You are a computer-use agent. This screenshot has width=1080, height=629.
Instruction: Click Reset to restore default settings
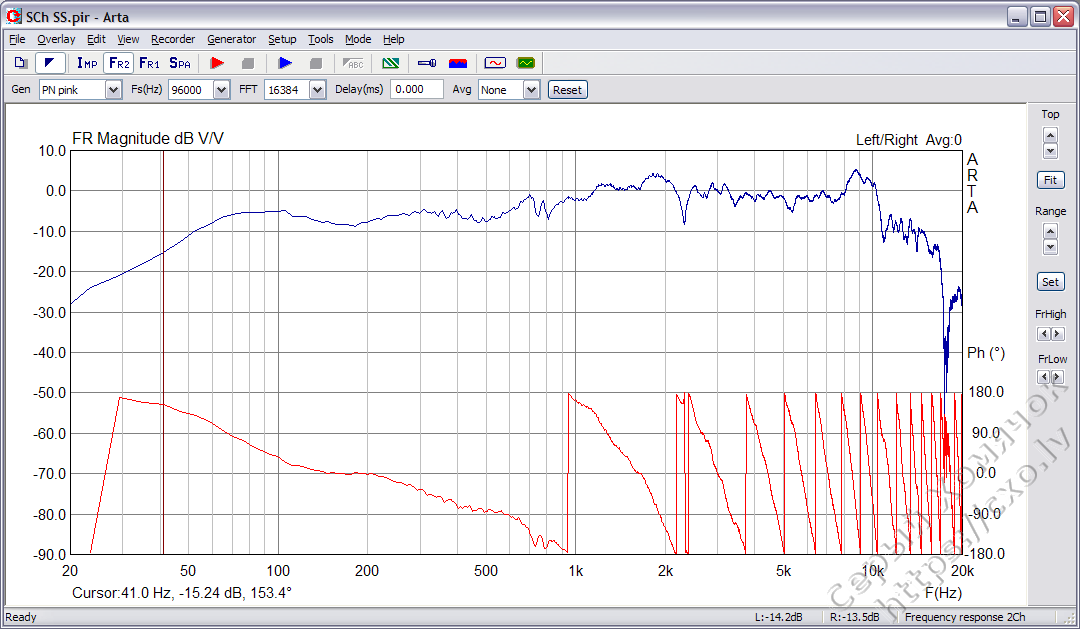(x=567, y=89)
